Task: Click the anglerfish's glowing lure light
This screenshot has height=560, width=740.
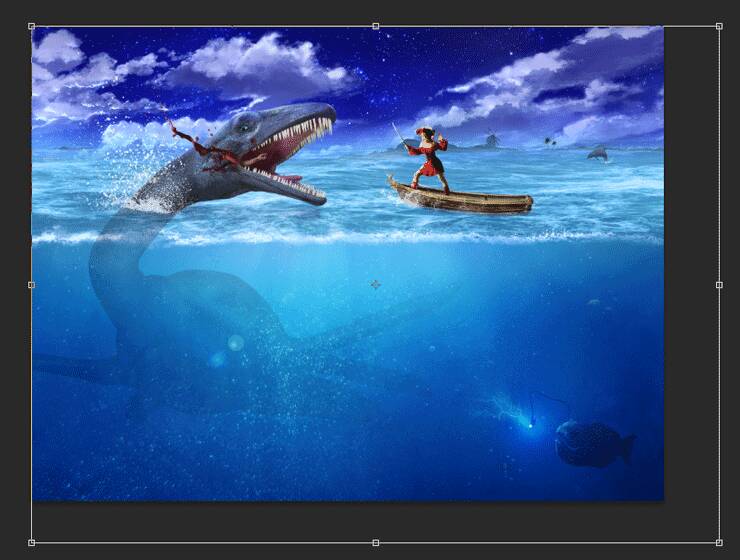Action: 530,425
